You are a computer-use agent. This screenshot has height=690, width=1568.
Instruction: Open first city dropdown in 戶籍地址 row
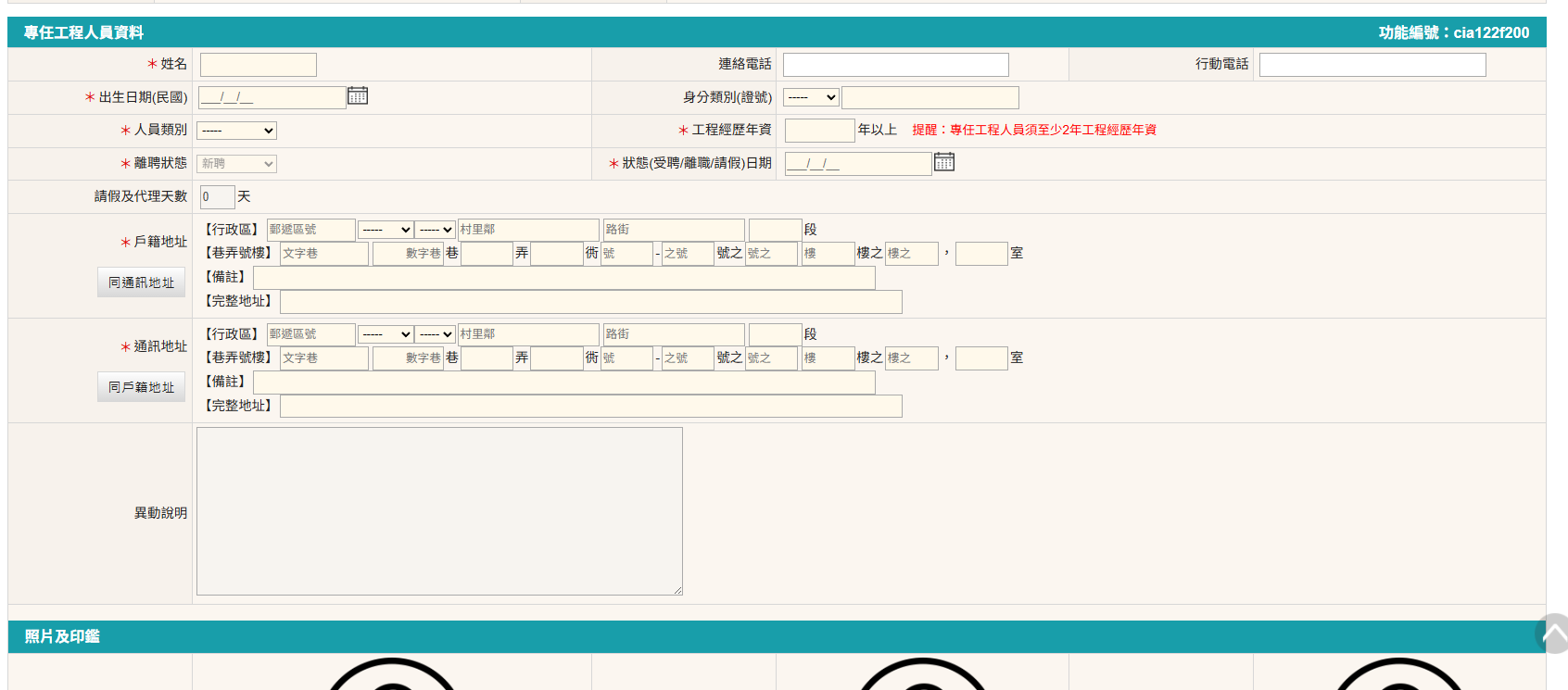point(386,230)
